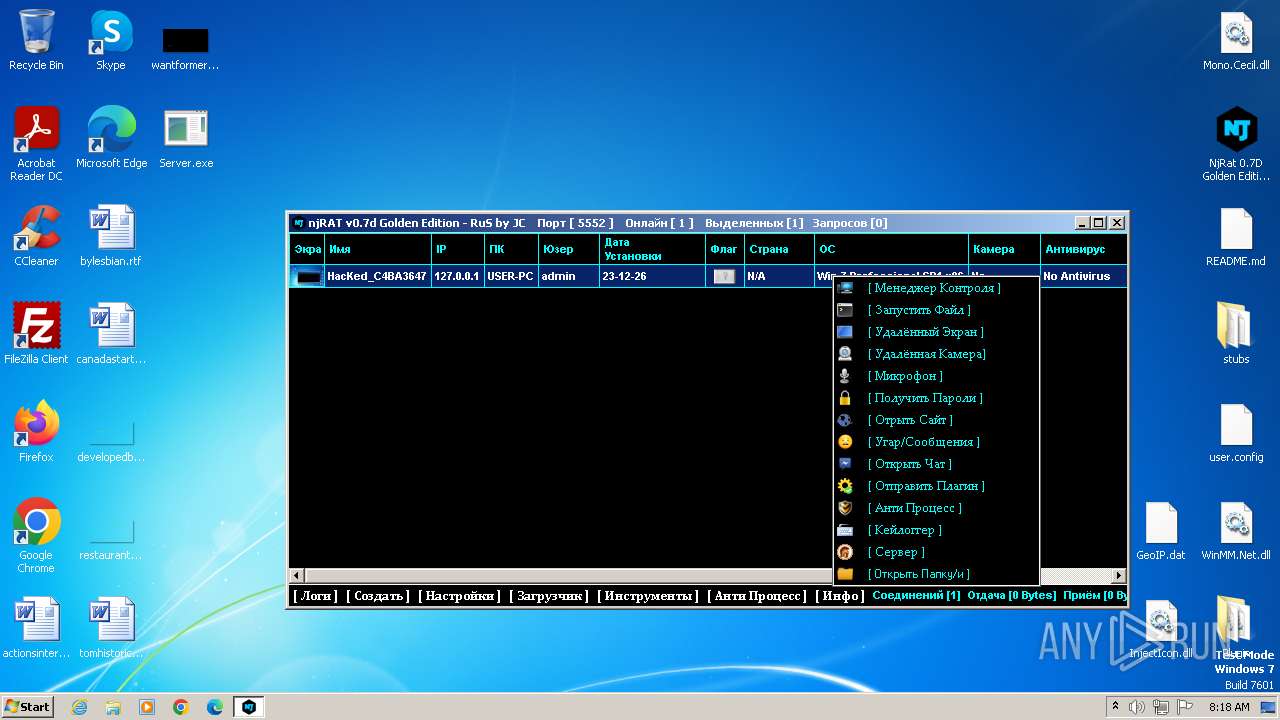Select the Удалённый Экран menu entry
The height and width of the screenshot is (720, 1280).
pos(925,332)
